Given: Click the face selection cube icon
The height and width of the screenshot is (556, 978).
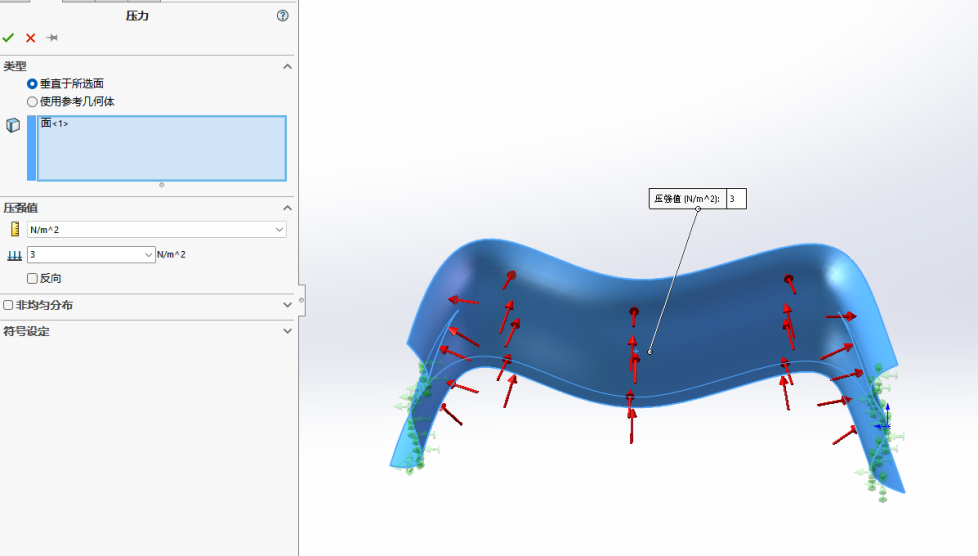Looking at the screenshot, I should (13, 125).
